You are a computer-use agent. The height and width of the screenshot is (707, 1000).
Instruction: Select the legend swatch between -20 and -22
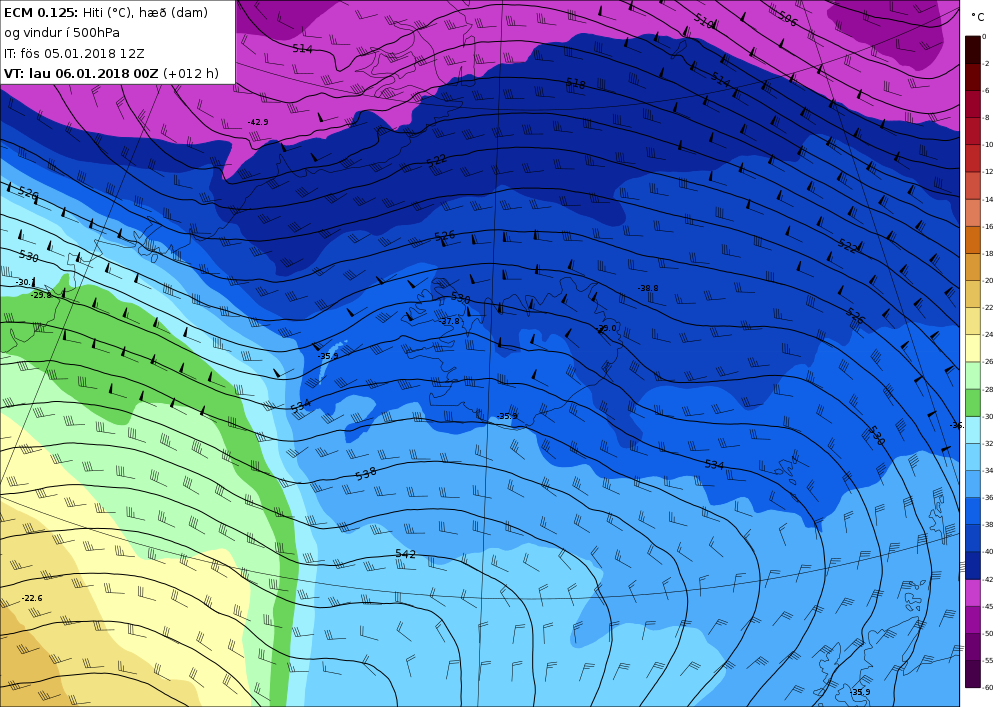(x=973, y=294)
